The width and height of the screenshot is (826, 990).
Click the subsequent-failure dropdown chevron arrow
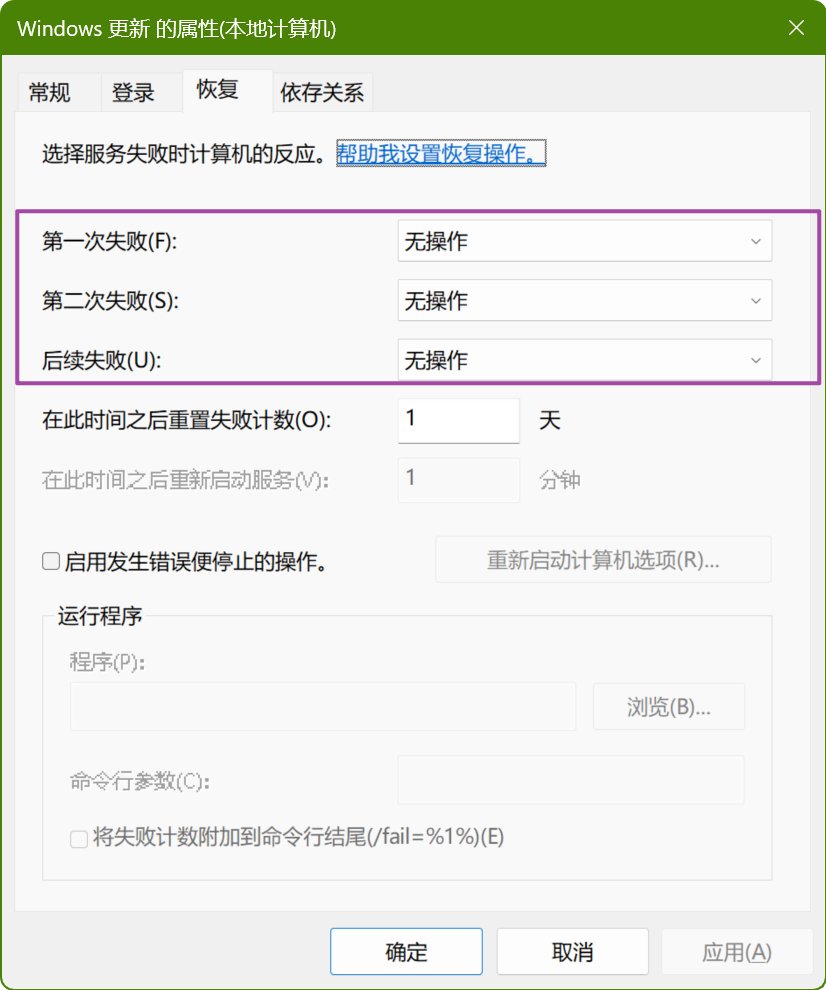tap(755, 361)
